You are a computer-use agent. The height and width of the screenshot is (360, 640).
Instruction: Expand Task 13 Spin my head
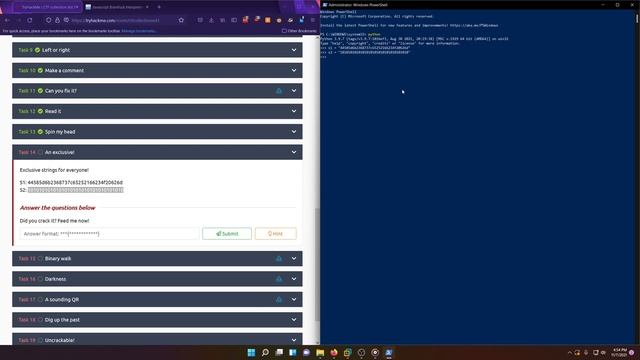[x=157, y=131]
